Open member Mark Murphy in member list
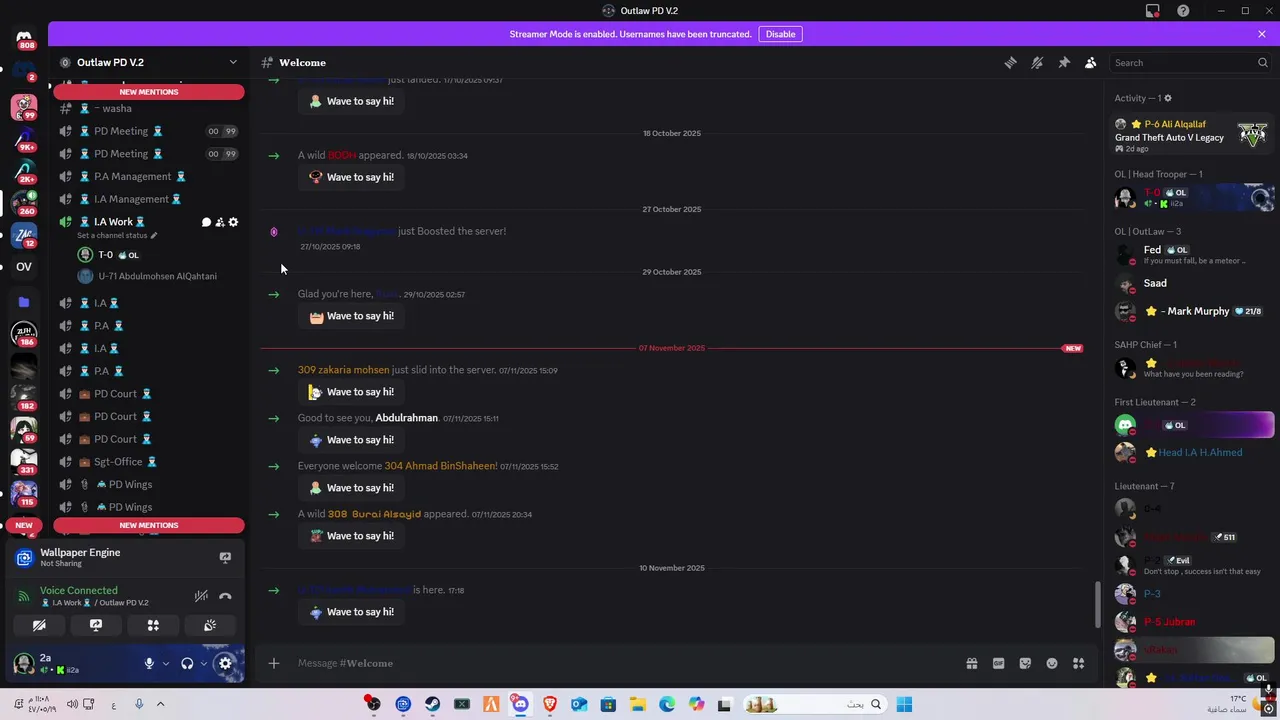This screenshot has height=720, width=1280. point(1193,311)
